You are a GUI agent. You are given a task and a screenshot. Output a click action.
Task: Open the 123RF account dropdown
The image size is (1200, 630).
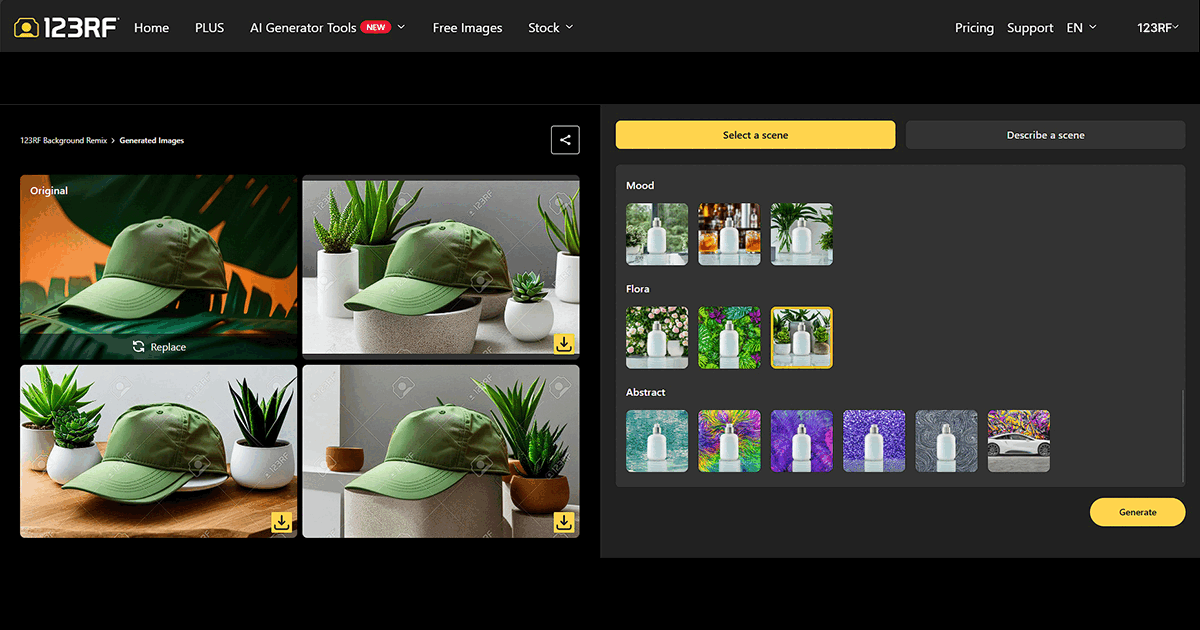click(x=1158, y=28)
